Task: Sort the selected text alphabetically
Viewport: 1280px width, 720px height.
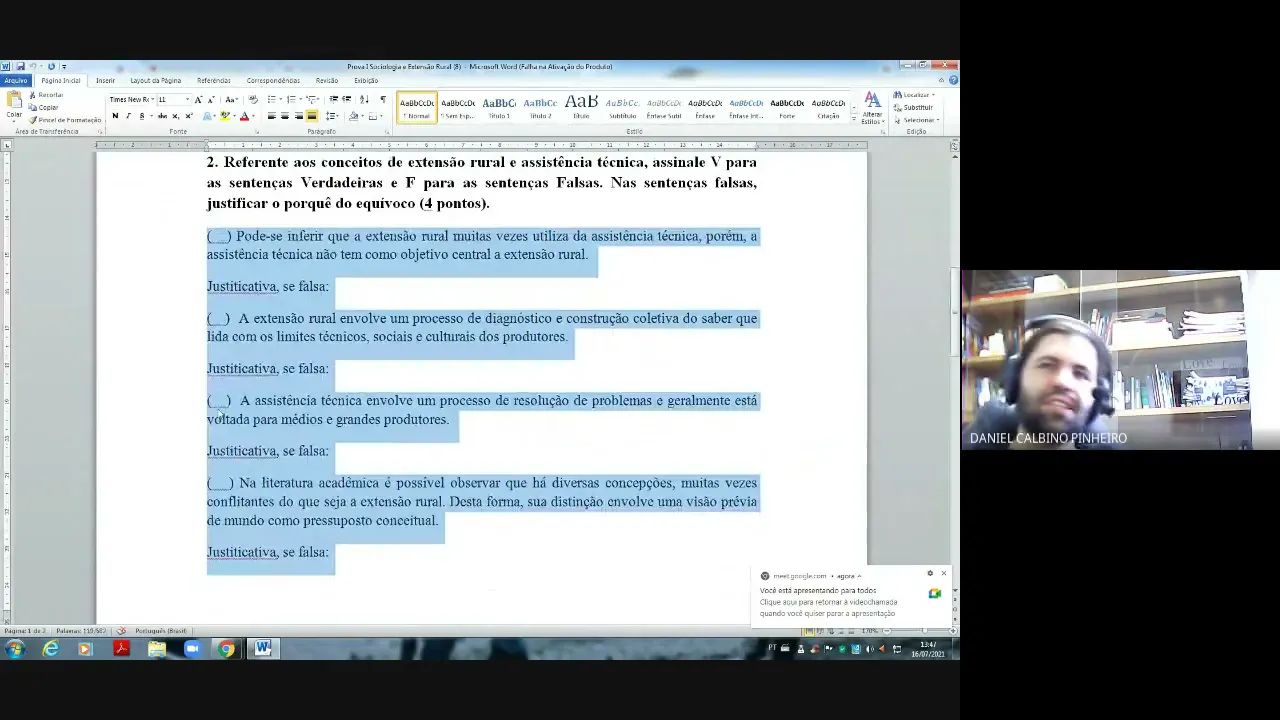Action: (364, 100)
